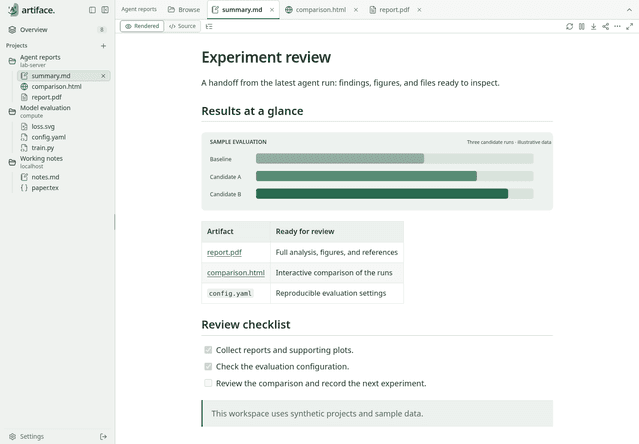Click the Review checklist heading
This screenshot has width=639, height=444.
pyautogui.click(x=246, y=324)
